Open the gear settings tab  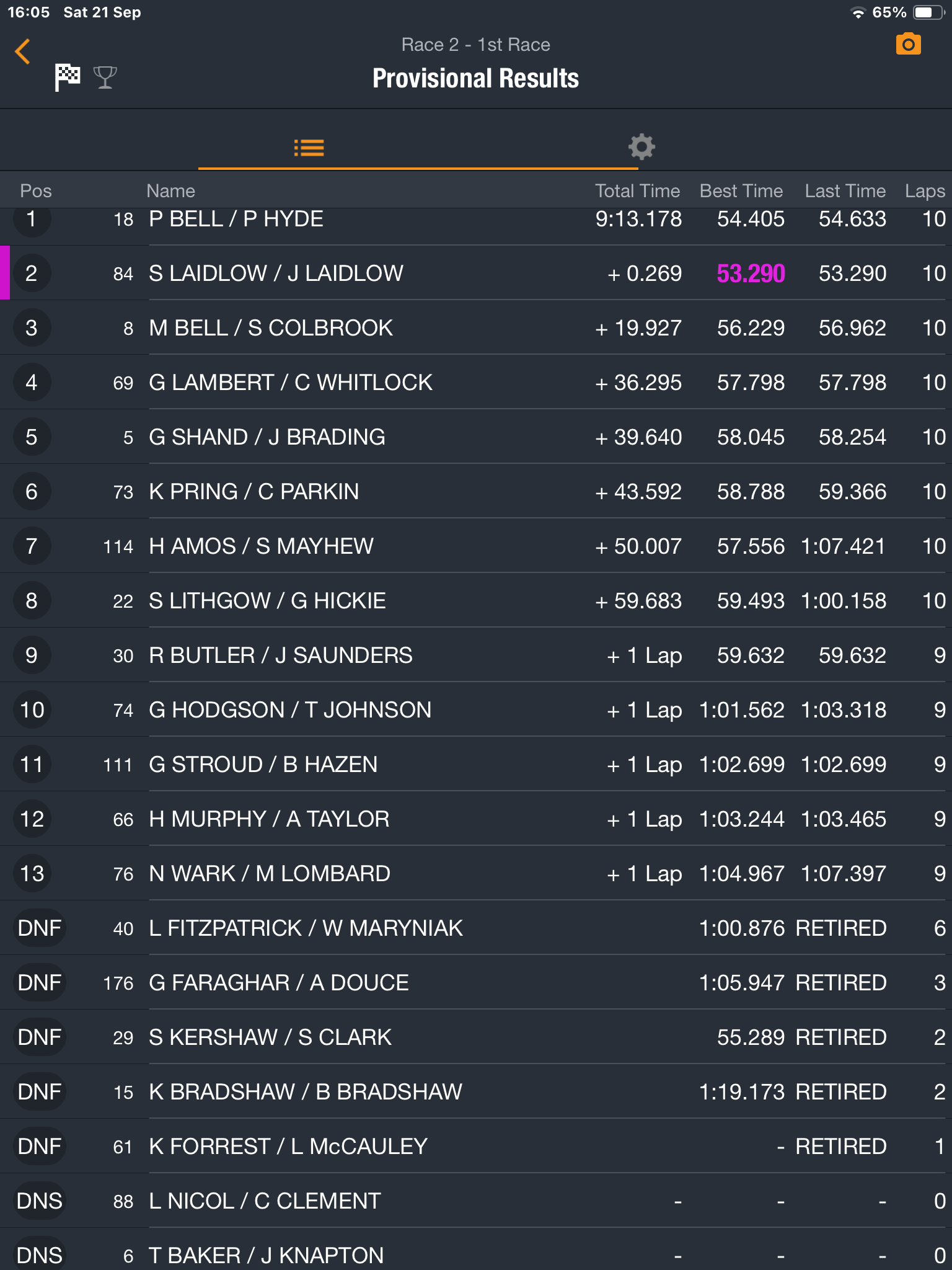641,147
